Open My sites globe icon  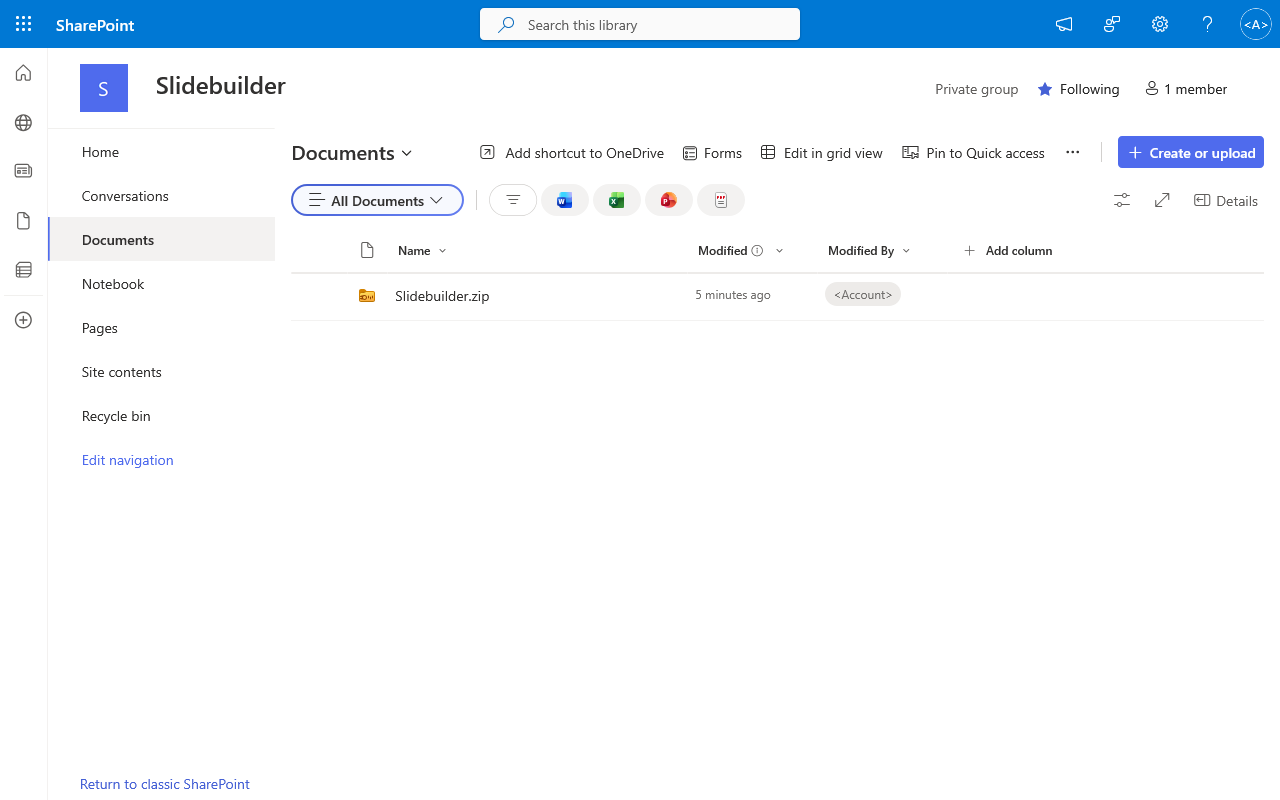(23, 123)
